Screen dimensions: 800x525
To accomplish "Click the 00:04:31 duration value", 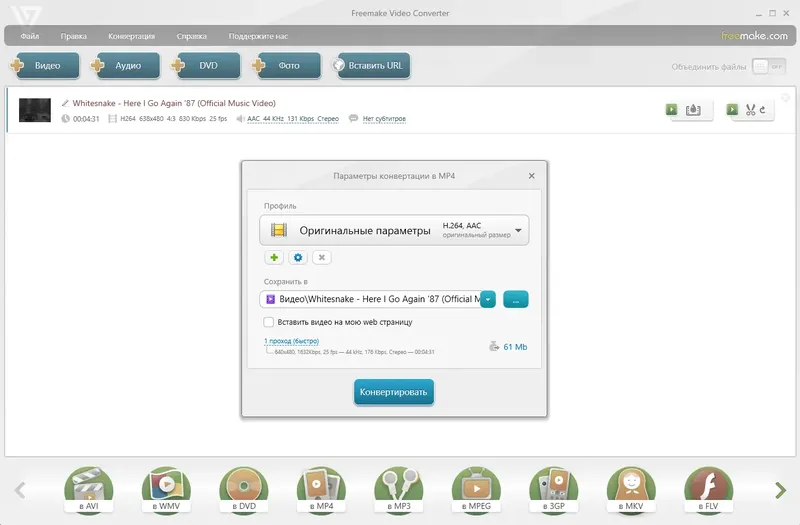I will click(86, 119).
